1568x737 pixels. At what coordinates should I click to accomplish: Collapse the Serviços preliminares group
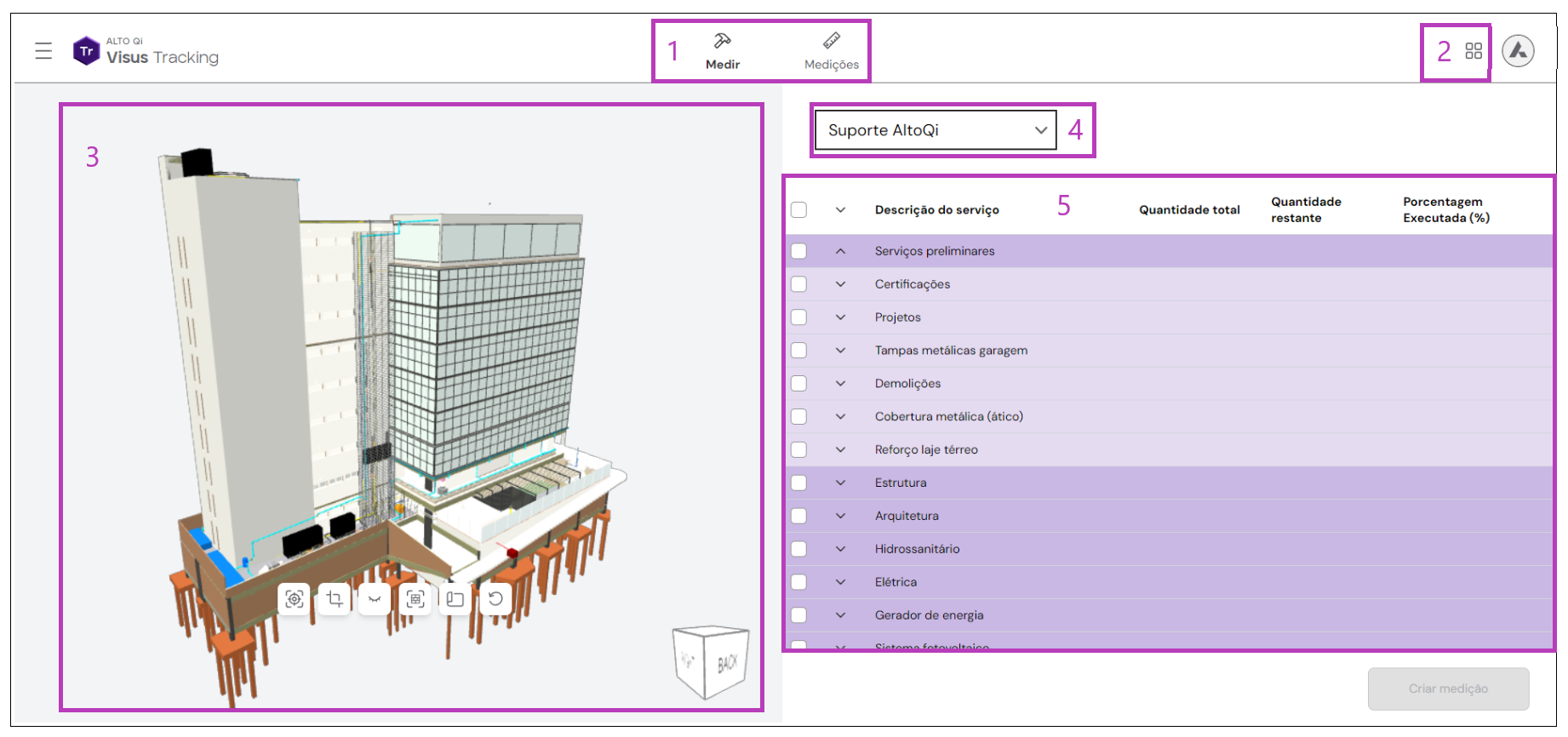[840, 251]
